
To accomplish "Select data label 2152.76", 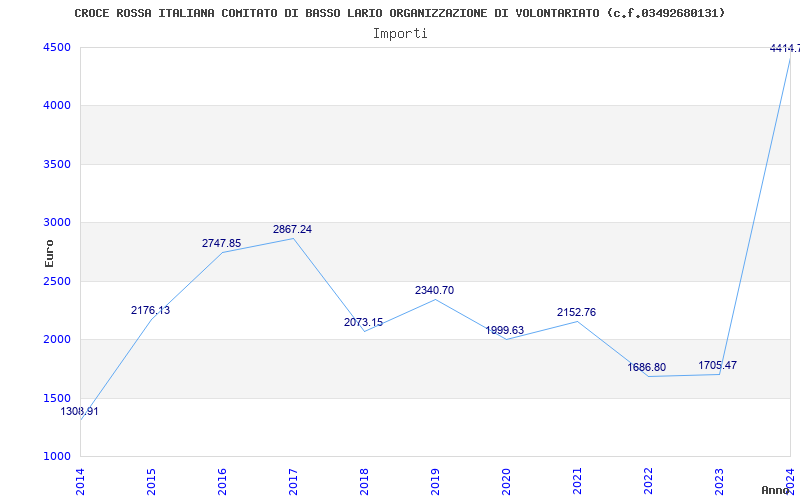I will click(576, 312).
